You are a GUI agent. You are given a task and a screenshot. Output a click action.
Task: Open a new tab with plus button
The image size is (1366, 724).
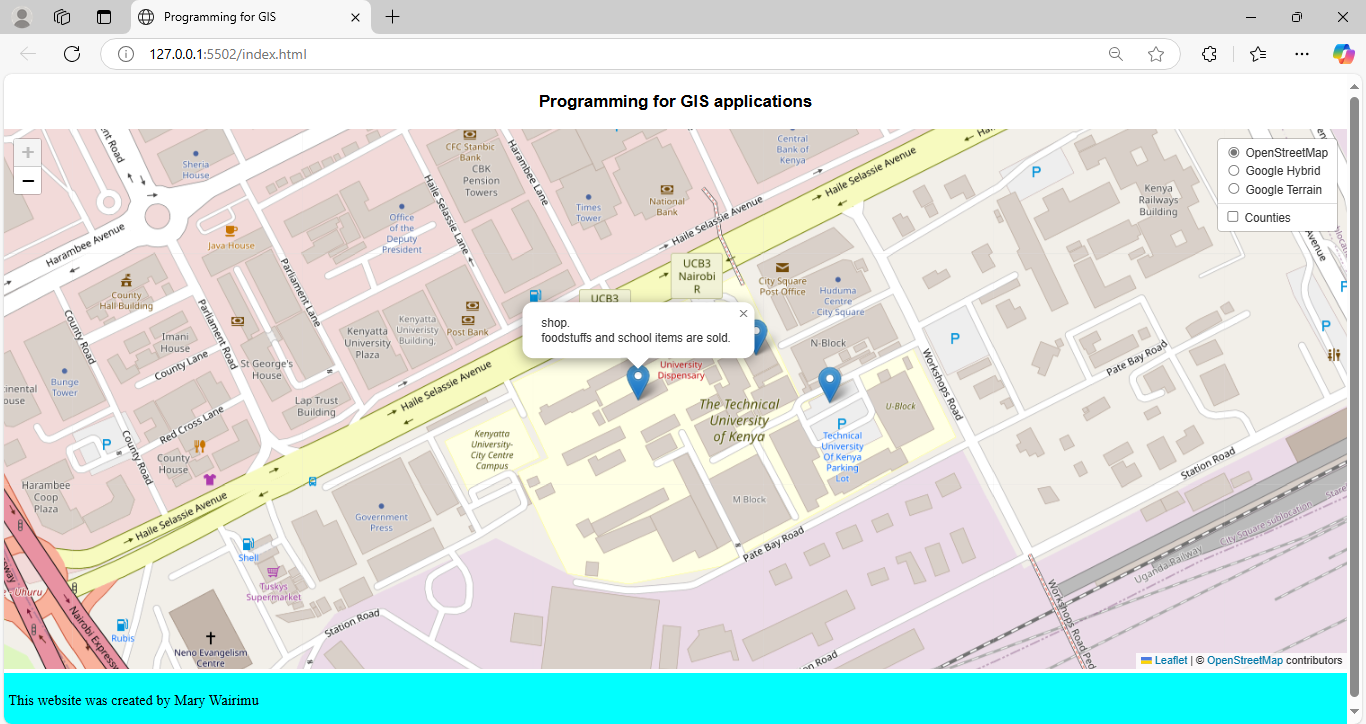(392, 17)
